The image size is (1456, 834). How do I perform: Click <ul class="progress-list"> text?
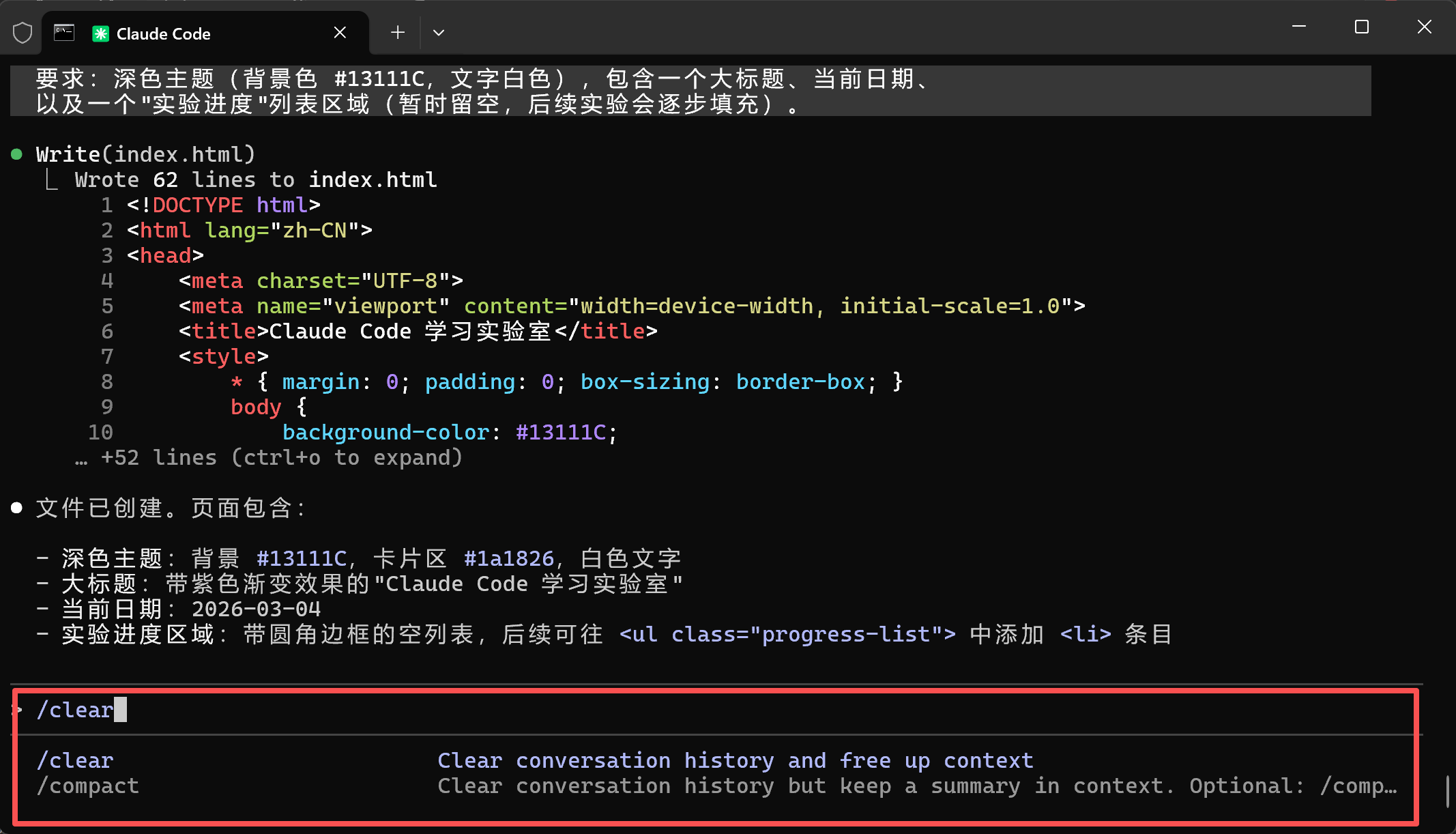click(x=787, y=635)
